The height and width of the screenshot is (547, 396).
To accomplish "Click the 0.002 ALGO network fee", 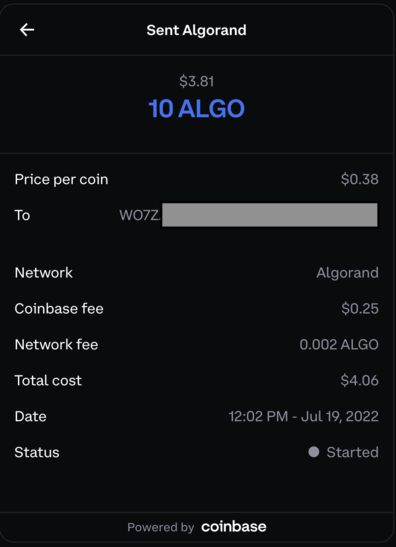I will coord(339,345).
